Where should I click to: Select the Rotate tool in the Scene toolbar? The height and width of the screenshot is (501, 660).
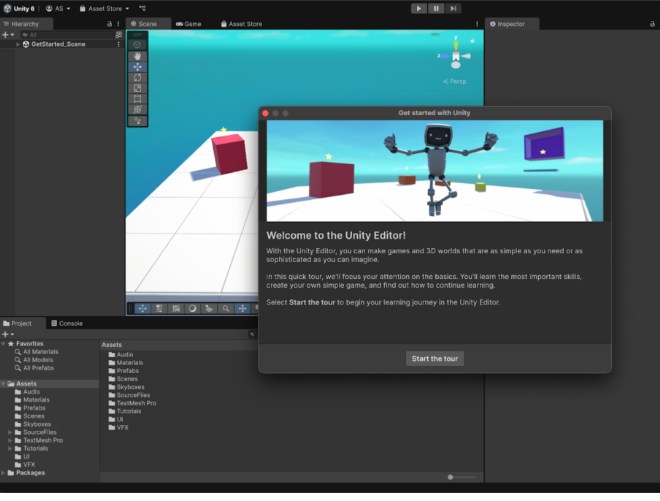[138, 77]
